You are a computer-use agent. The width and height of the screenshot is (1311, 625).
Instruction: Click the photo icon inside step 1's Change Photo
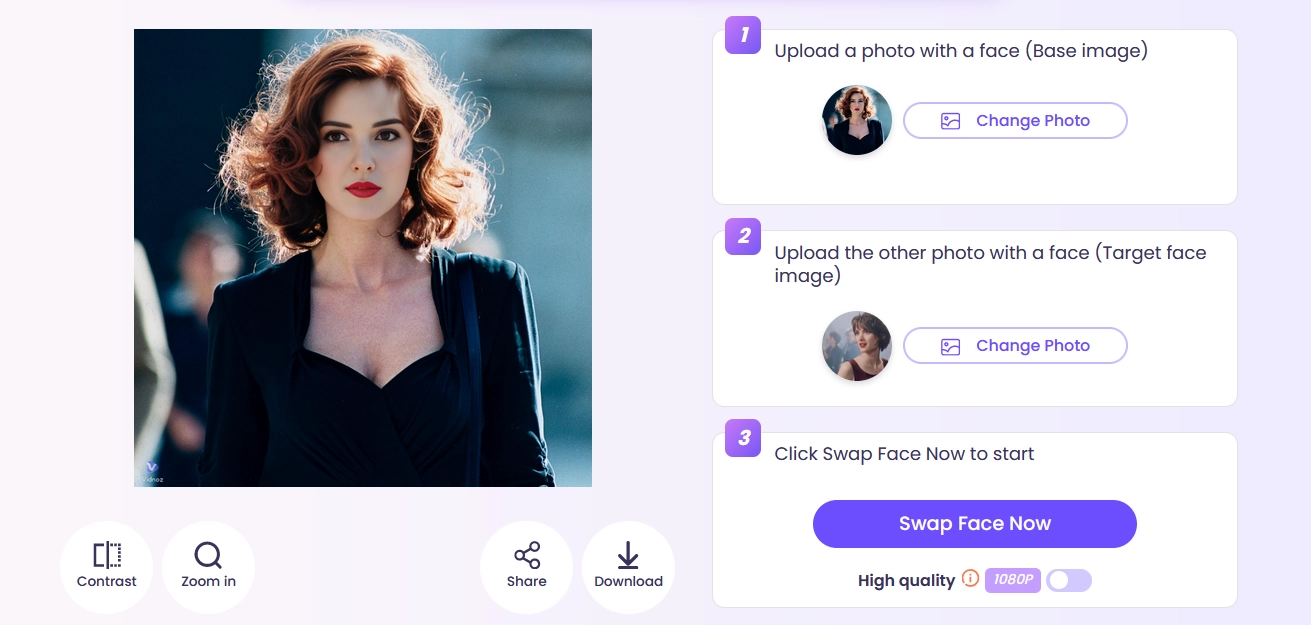pyautogui.click(x=951, y=120)
